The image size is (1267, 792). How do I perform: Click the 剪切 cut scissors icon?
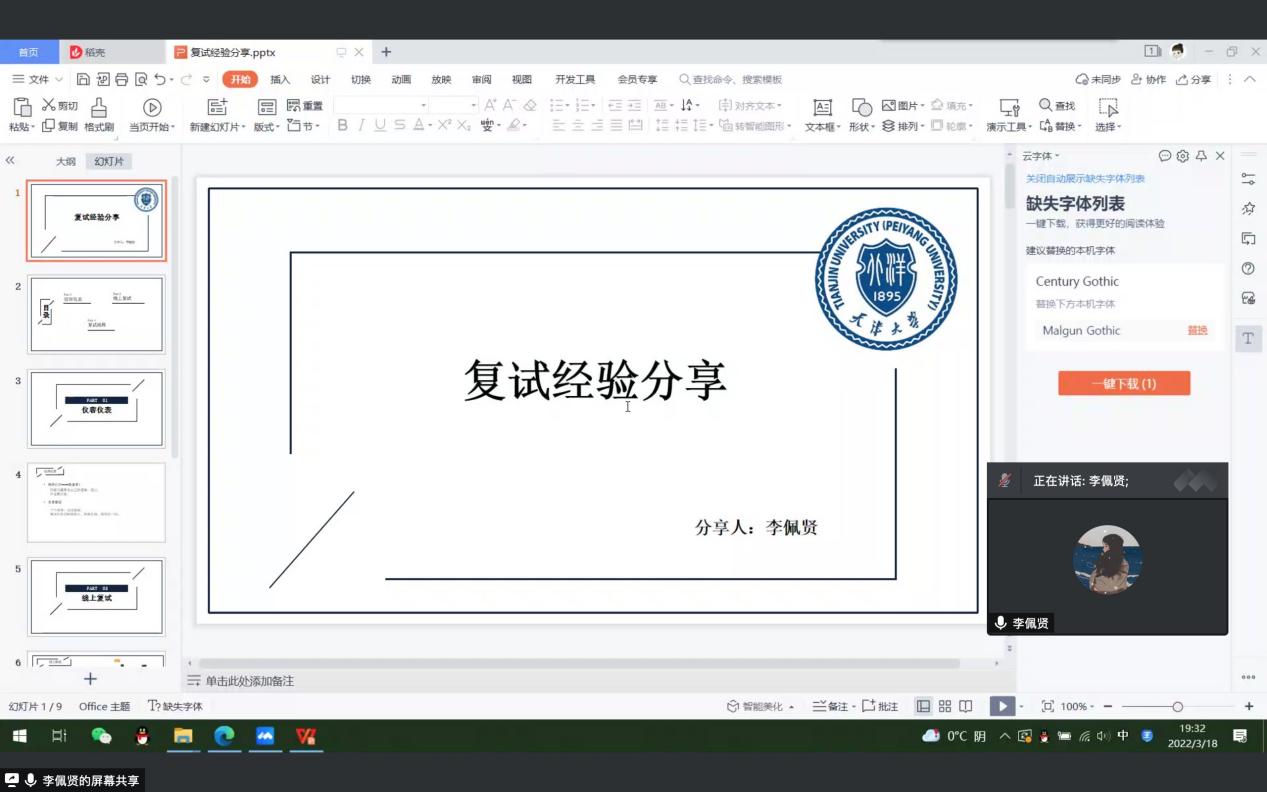pos(49,105)
